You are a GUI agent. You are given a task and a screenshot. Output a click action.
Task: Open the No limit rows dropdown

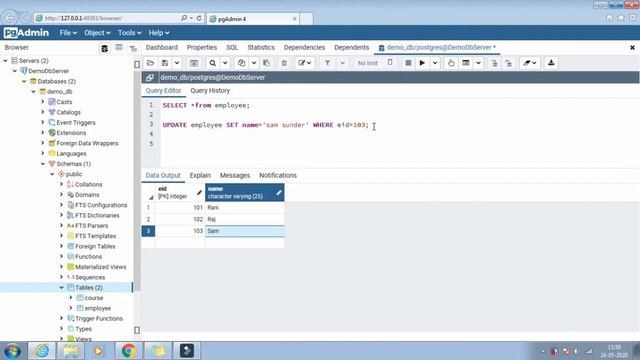click(375, 63)
